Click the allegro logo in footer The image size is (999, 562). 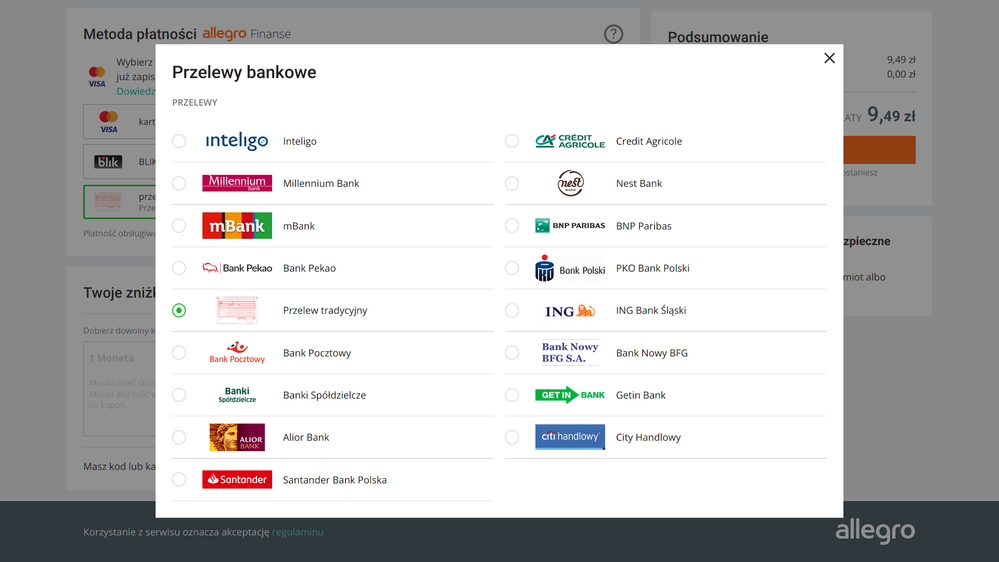(x=875, y=531)
